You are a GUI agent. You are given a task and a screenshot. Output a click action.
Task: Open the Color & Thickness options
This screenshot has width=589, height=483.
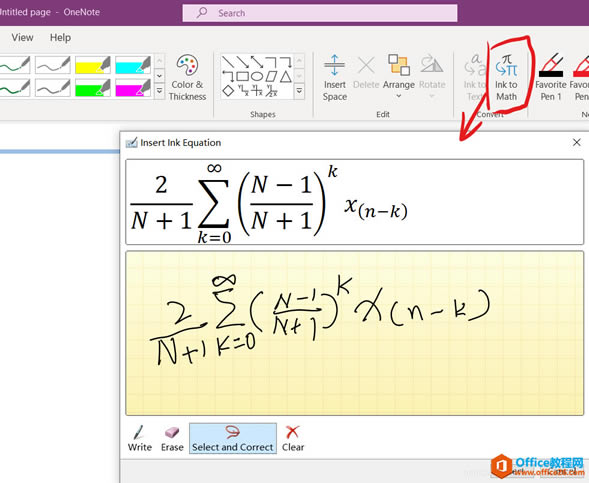[187, 78]
